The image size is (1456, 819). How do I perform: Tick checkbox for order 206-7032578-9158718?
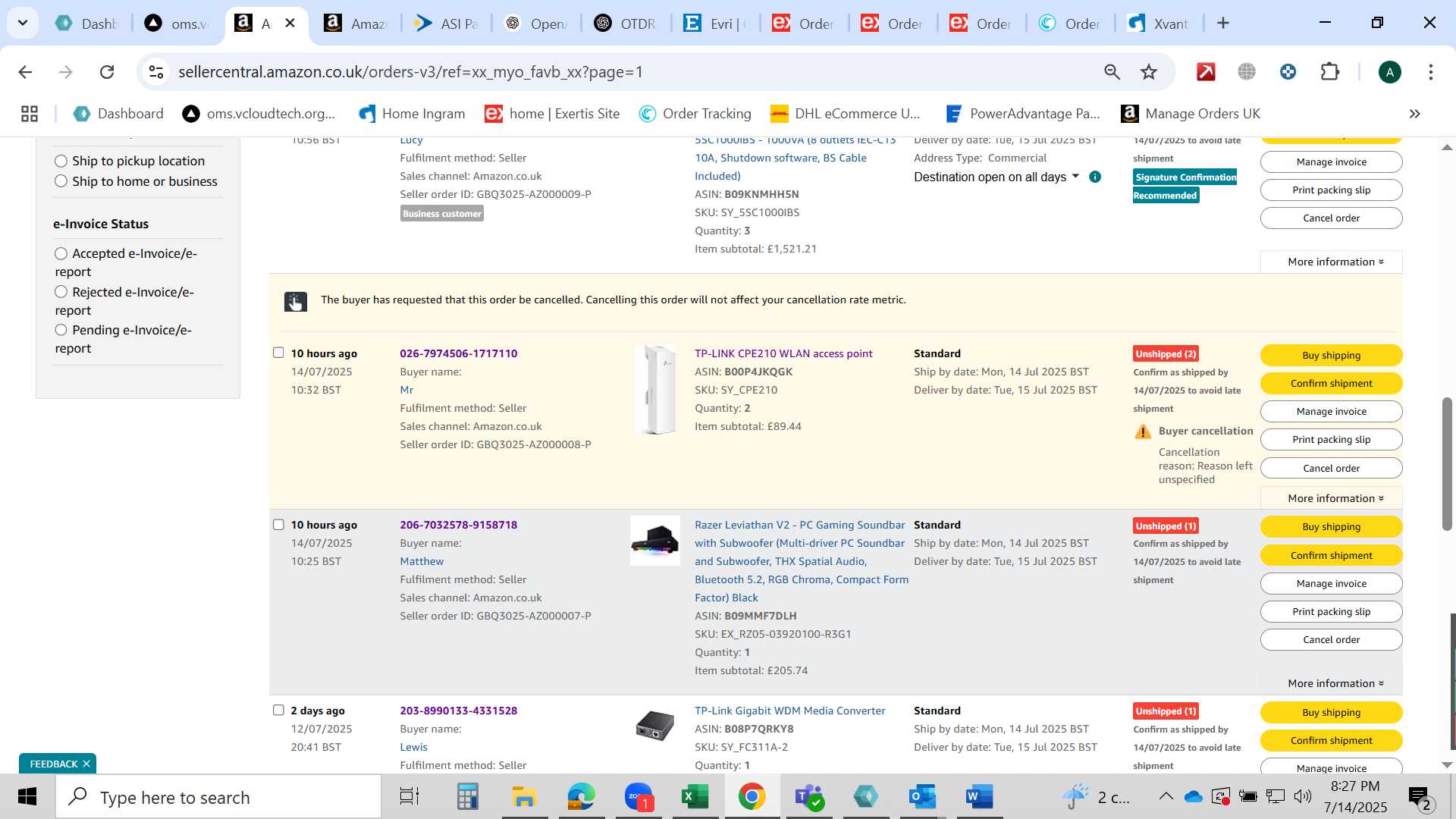coord(278,525)
